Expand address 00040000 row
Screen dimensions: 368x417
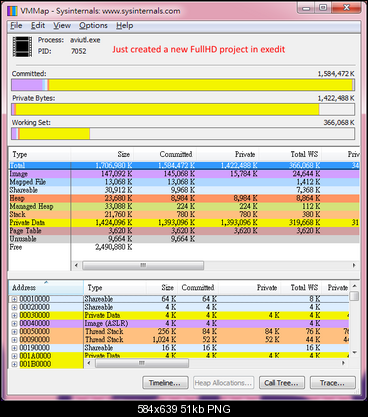(14, 324)
